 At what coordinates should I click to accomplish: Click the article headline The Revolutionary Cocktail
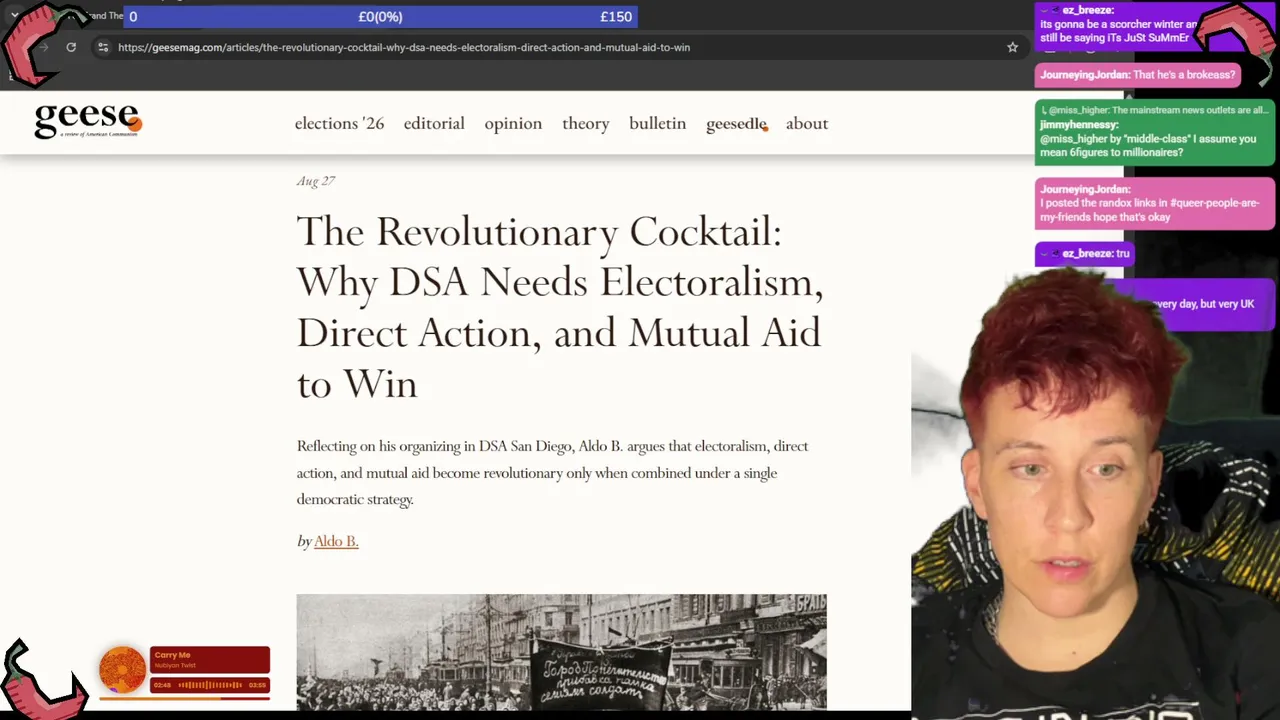point(560,307)
